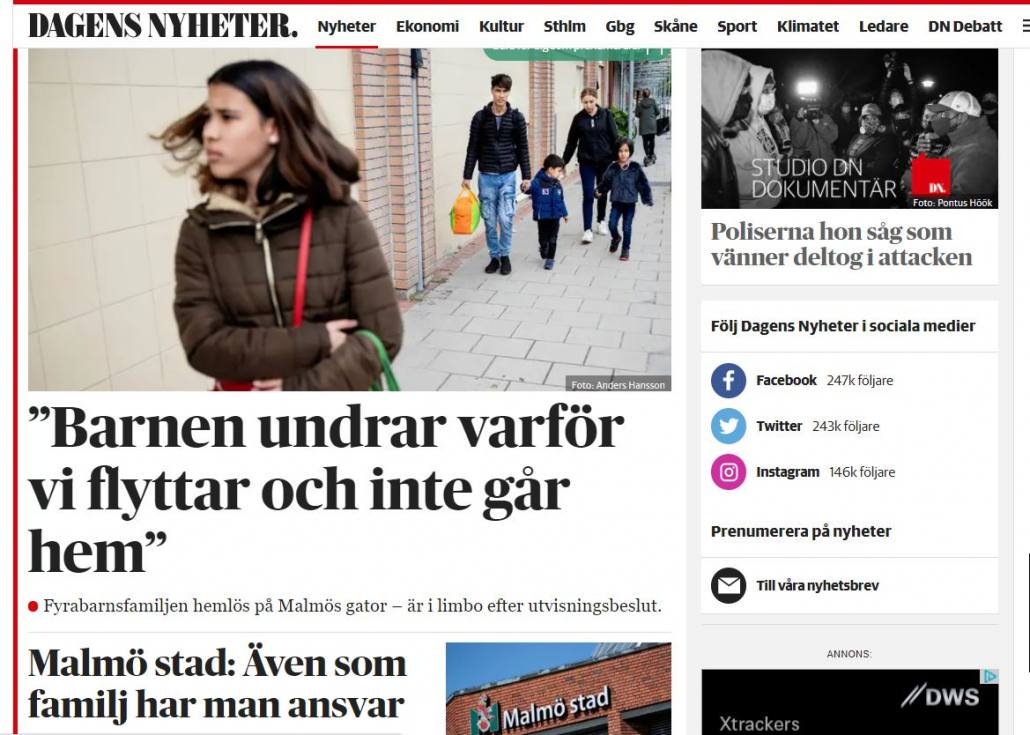Click the Facebook round icon

coord(728,380)
